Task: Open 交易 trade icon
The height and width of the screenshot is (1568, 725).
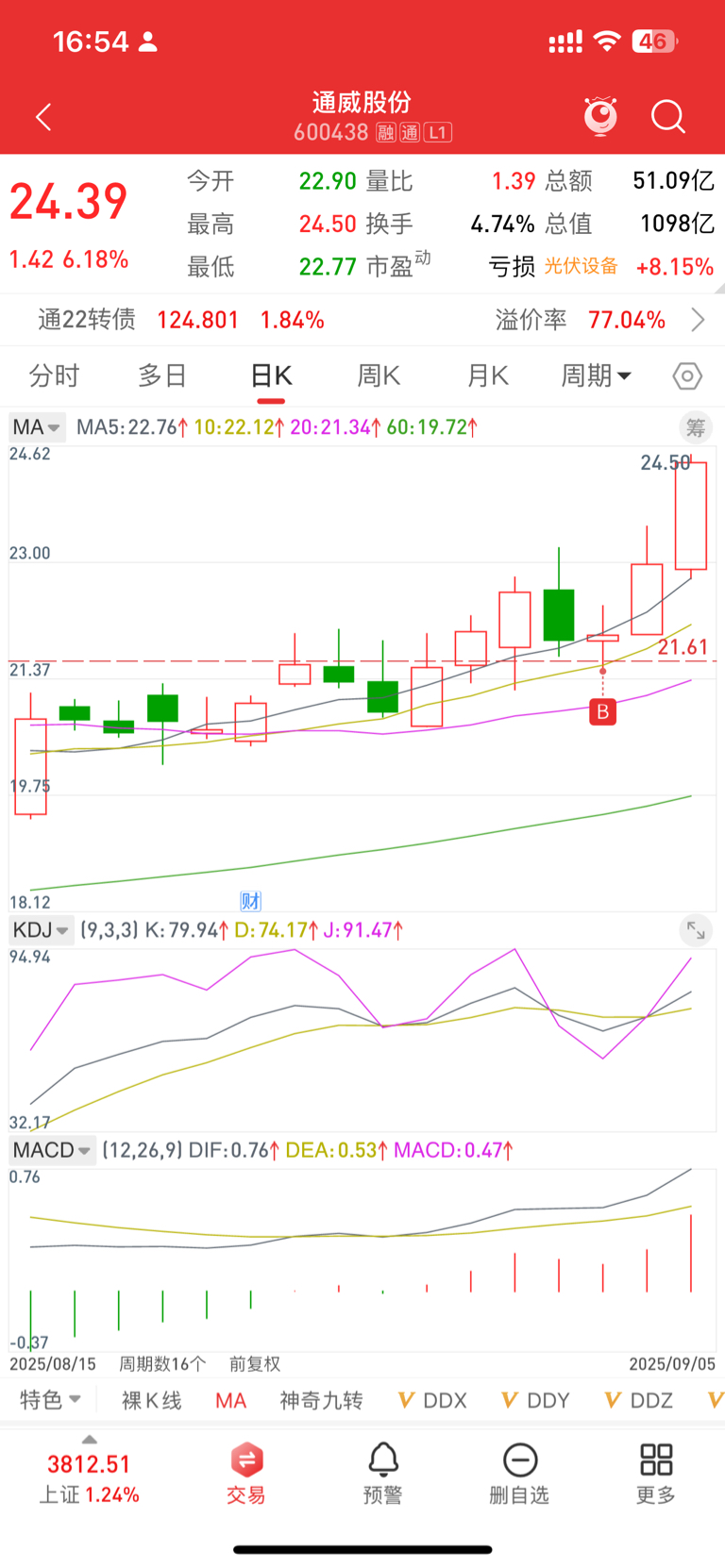Action: [x=246, y=1473]
